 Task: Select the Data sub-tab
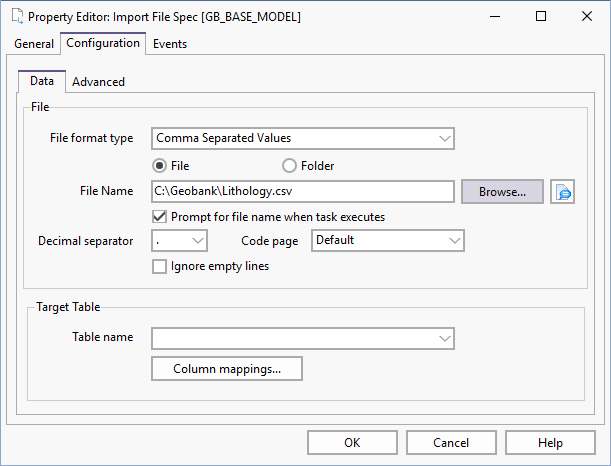(42, 81)
